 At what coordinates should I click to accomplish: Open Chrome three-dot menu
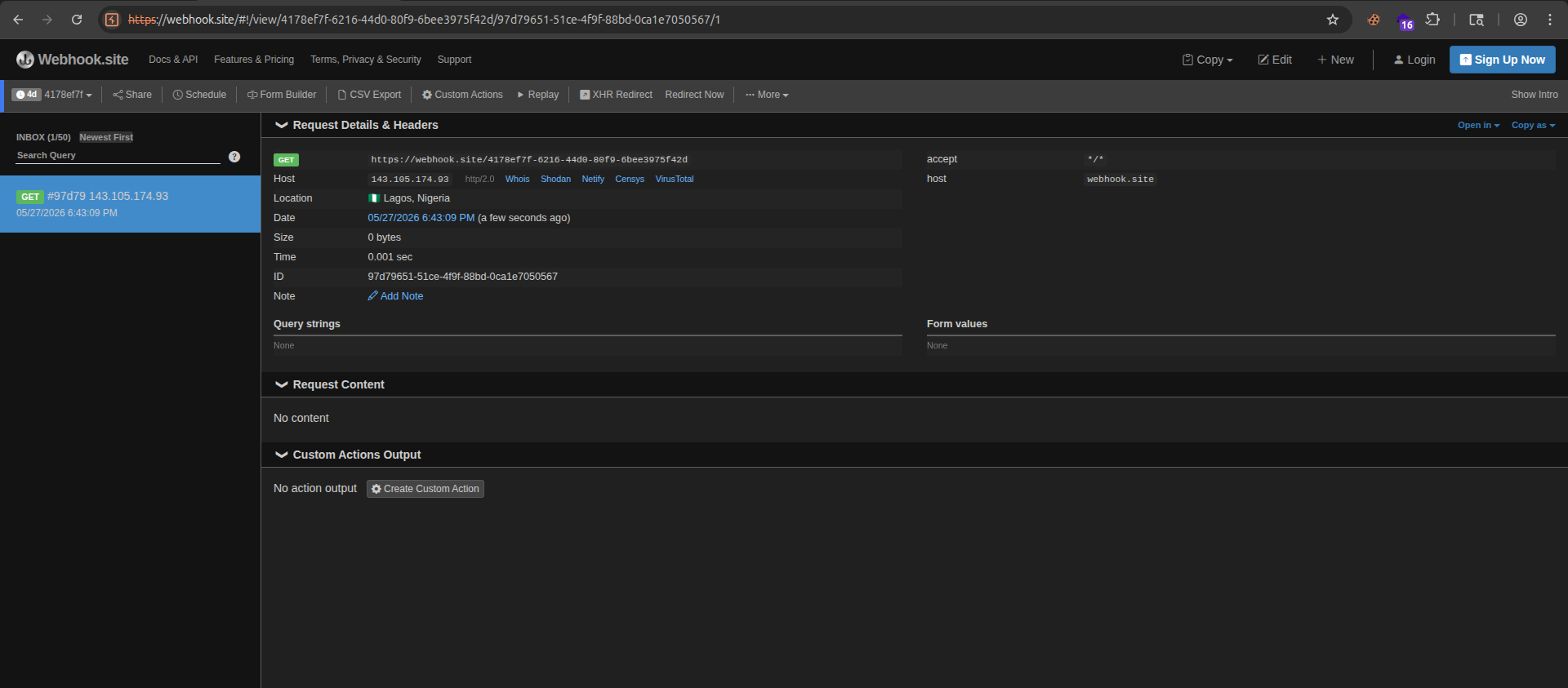tap(1550, 20)
